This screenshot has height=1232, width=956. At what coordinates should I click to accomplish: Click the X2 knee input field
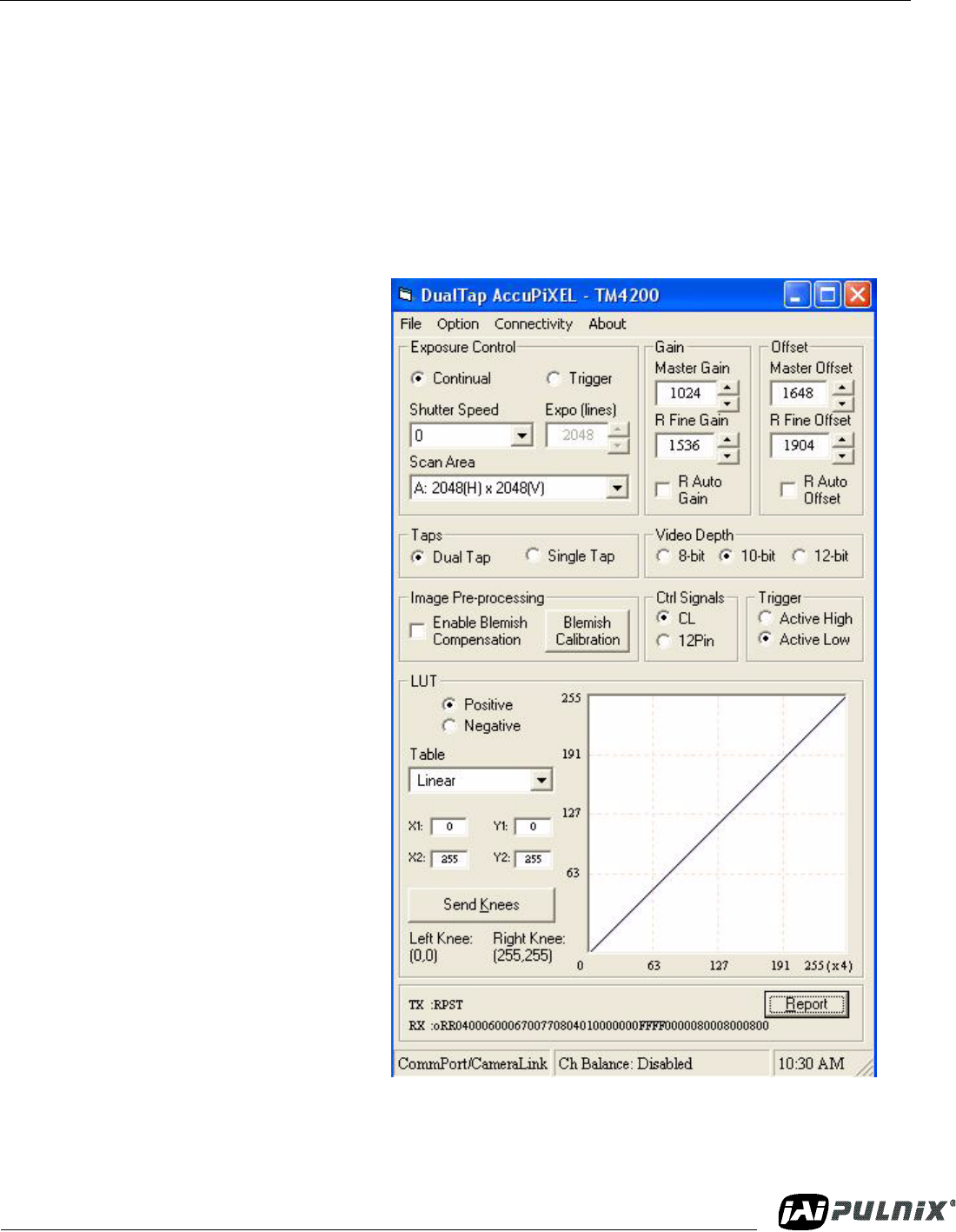click(x=448, y=859)
